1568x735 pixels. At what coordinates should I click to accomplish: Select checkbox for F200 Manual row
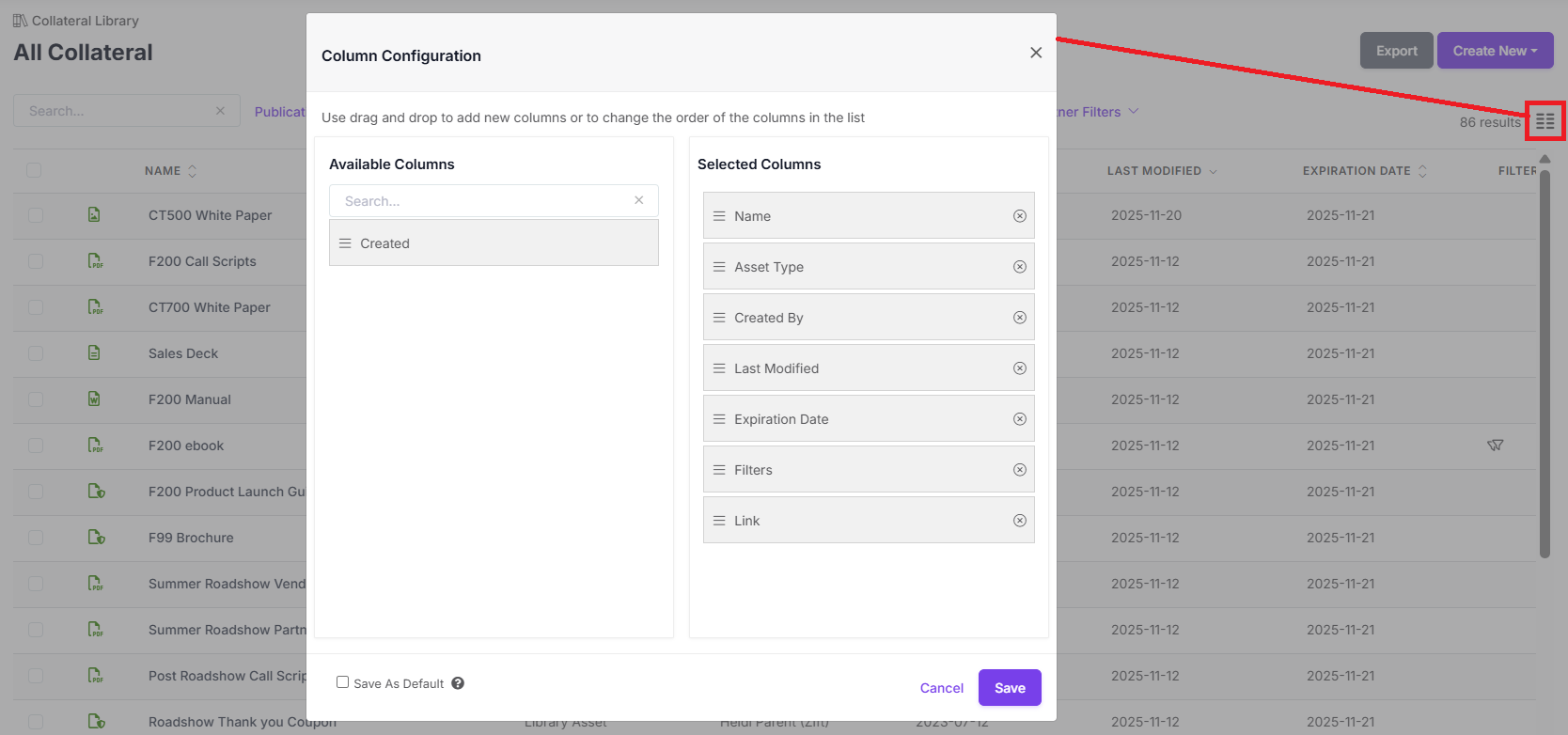(x=36, y=399)
